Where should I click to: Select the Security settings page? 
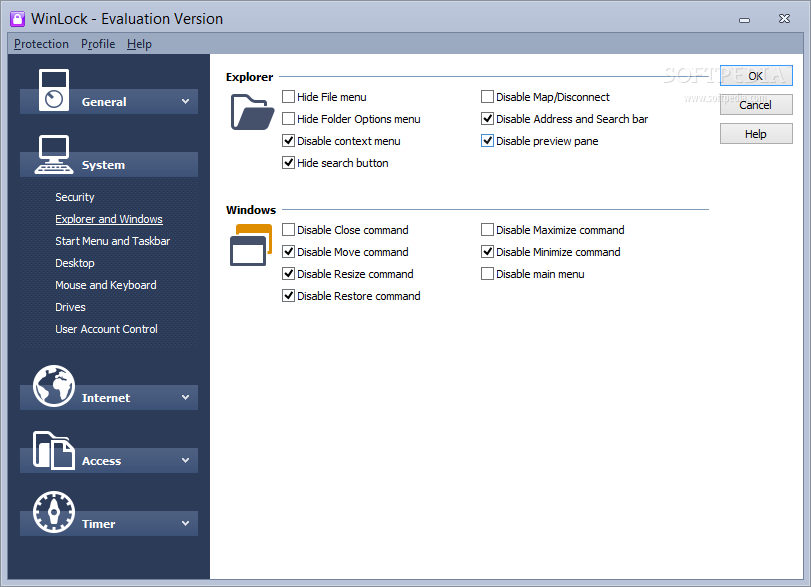click(x=75, y=197)
